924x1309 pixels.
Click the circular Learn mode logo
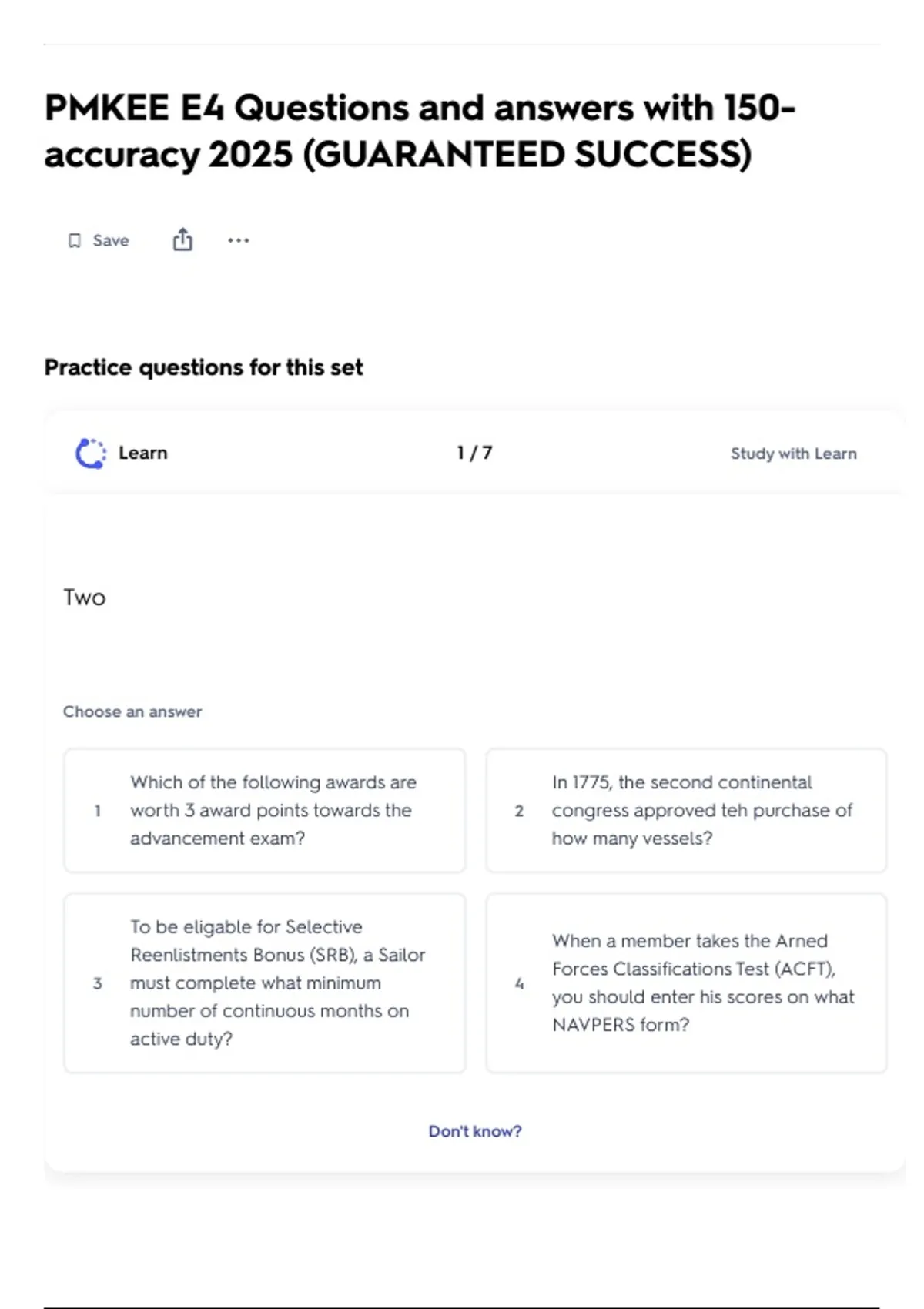(x=91, y=454)
